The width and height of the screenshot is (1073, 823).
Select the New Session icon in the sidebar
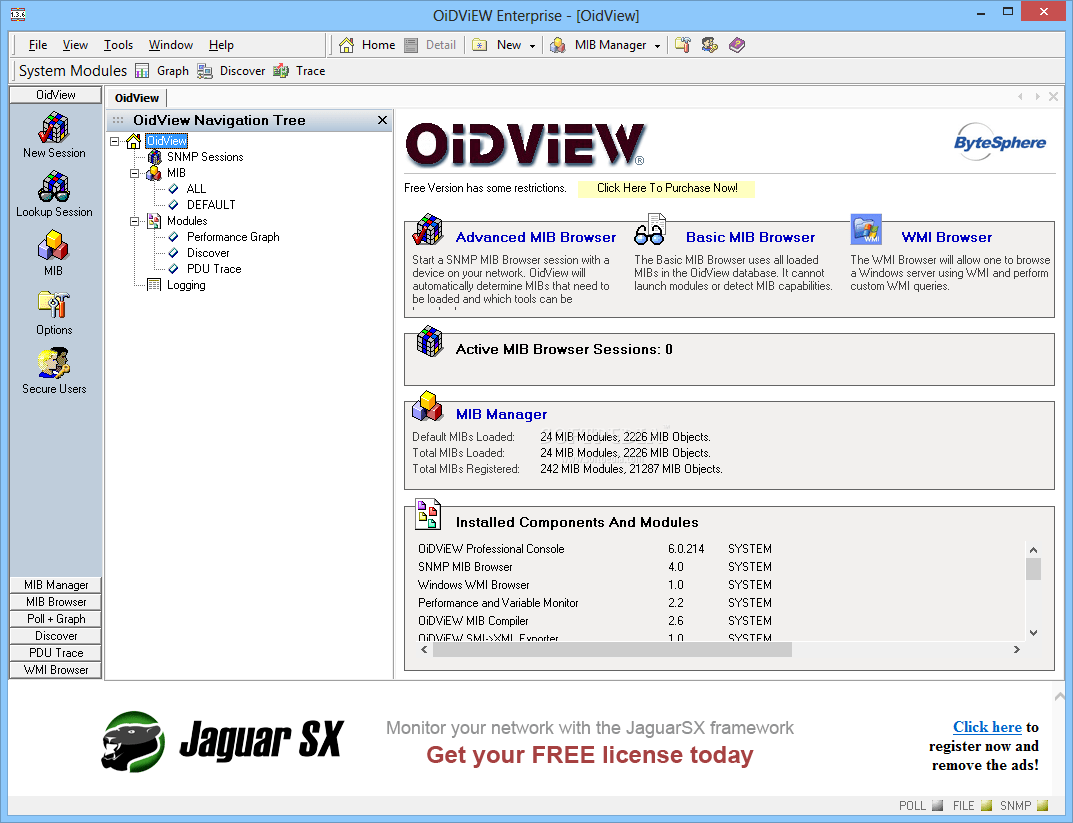pyautogui.click(x=53, y=133)
